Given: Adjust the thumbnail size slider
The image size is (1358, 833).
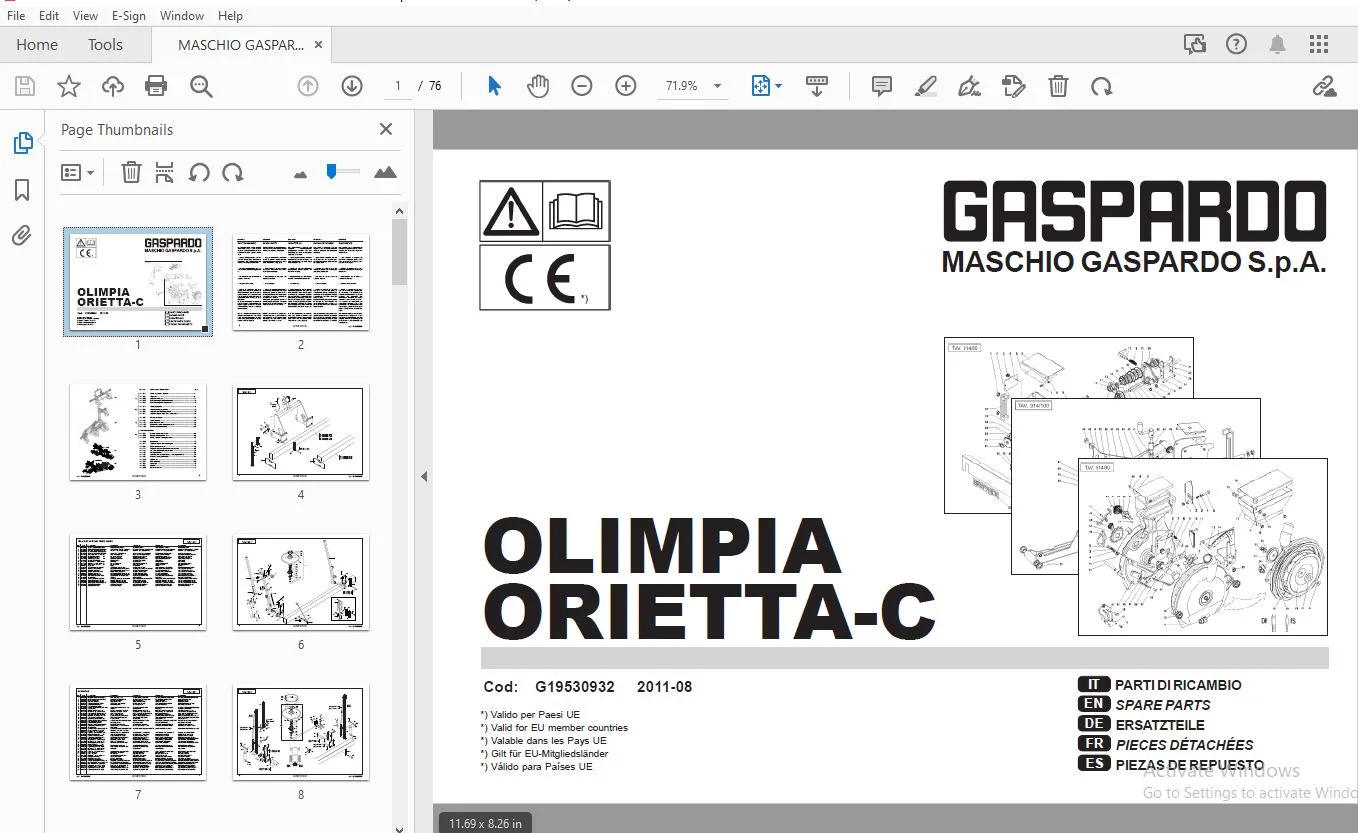Looking at the screenshot, I should (x=331, y=172).
